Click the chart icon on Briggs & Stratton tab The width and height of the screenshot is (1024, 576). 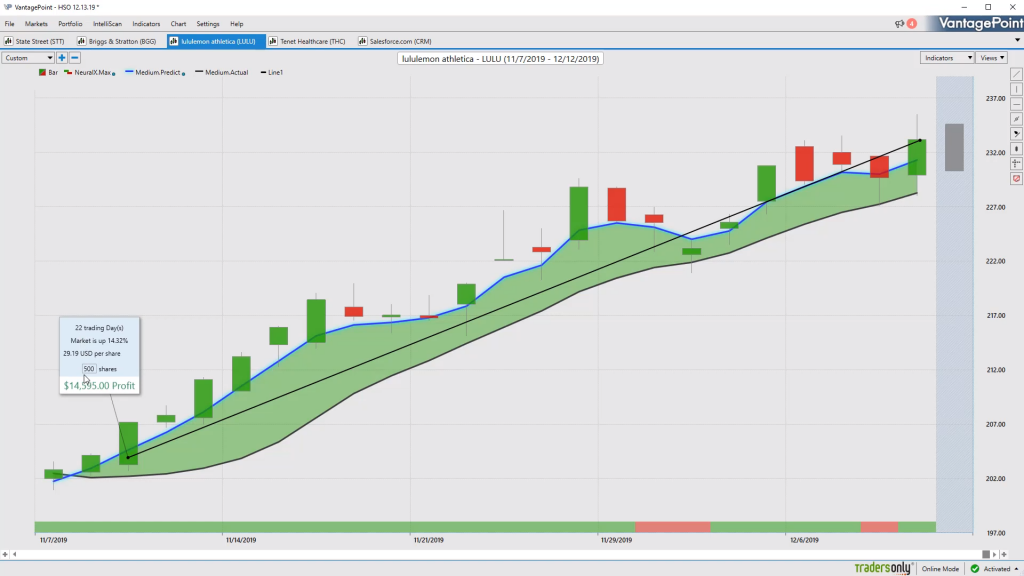coord(82,41)
